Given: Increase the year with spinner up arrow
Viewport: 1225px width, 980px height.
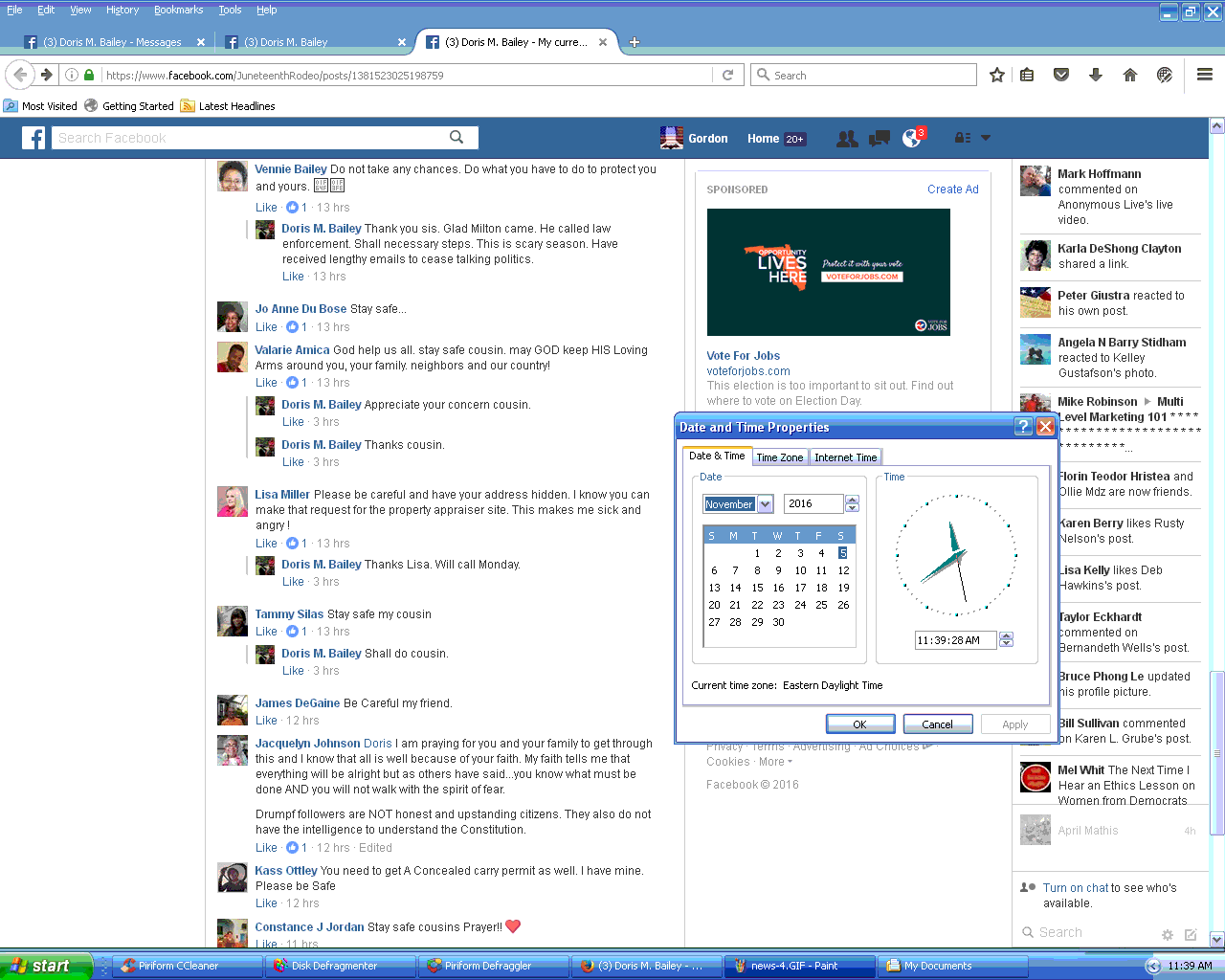Looking at the screenshot, I should pos(852,500).
